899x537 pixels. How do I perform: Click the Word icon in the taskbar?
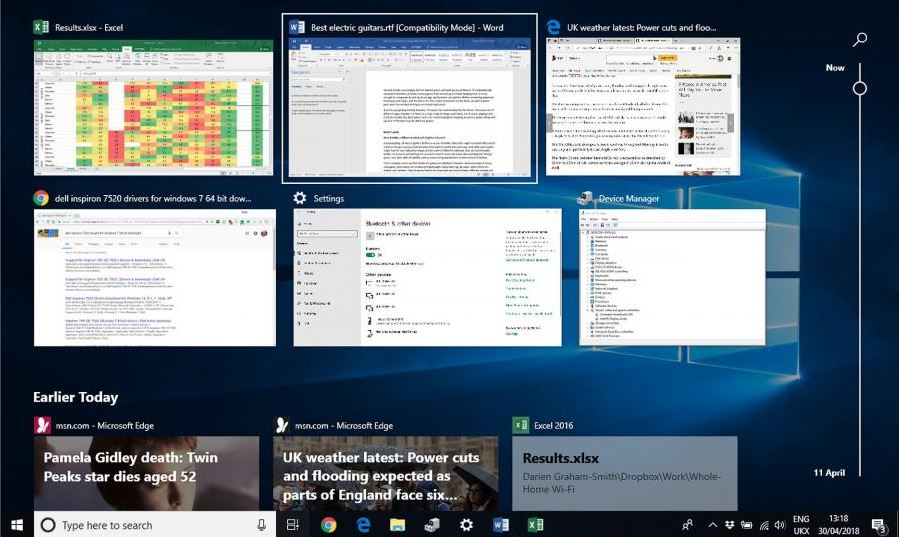501,525
